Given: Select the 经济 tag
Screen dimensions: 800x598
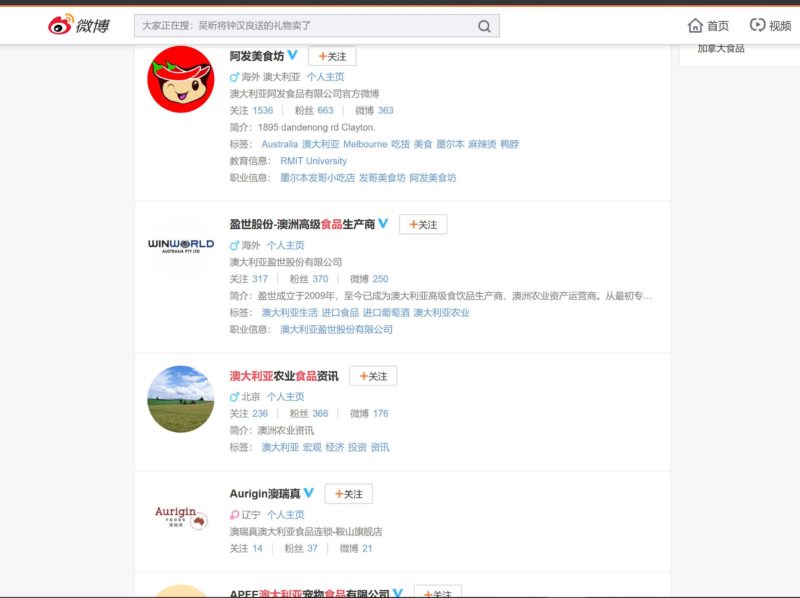Looking at the screenshot, I should click(x=335, y=447).
